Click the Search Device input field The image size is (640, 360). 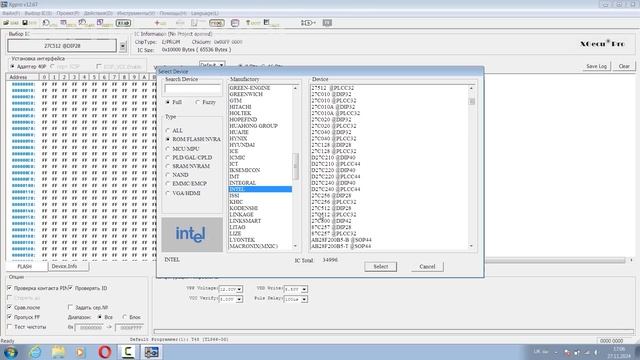[192, 89]
